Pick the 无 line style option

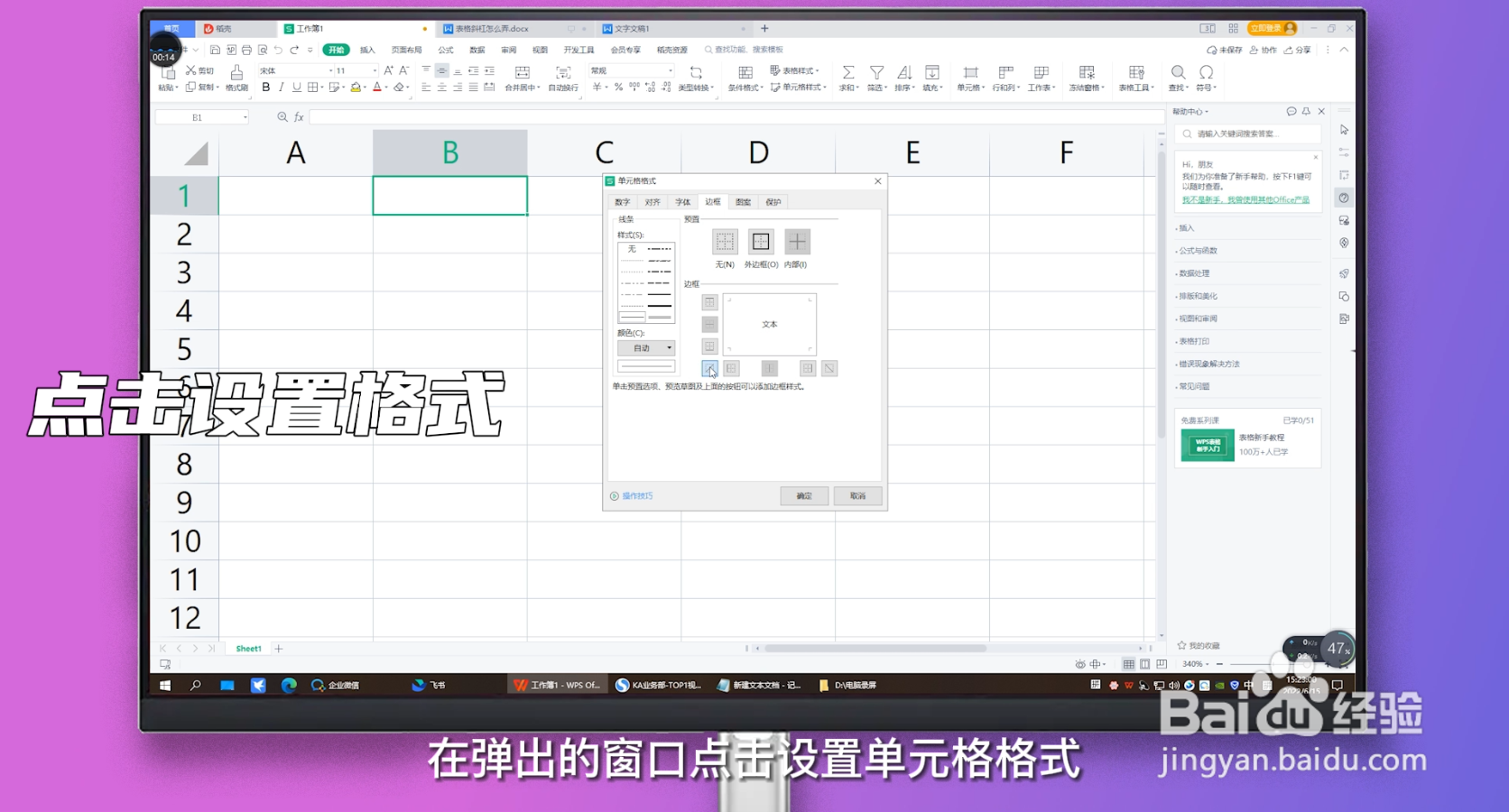pyautogui.click(x=632, y=249)
